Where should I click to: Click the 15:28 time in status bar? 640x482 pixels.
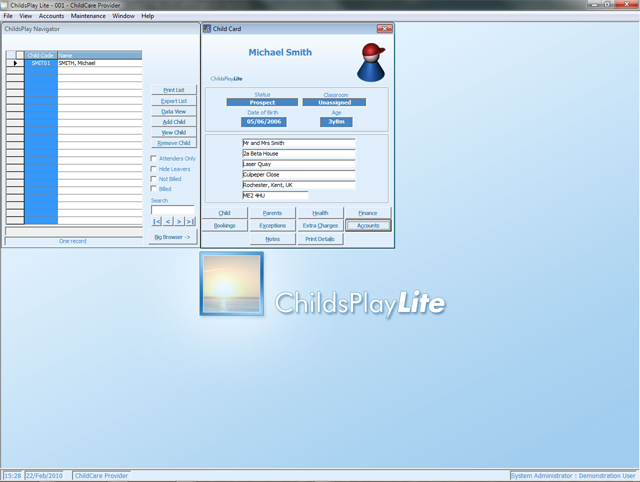13,475
